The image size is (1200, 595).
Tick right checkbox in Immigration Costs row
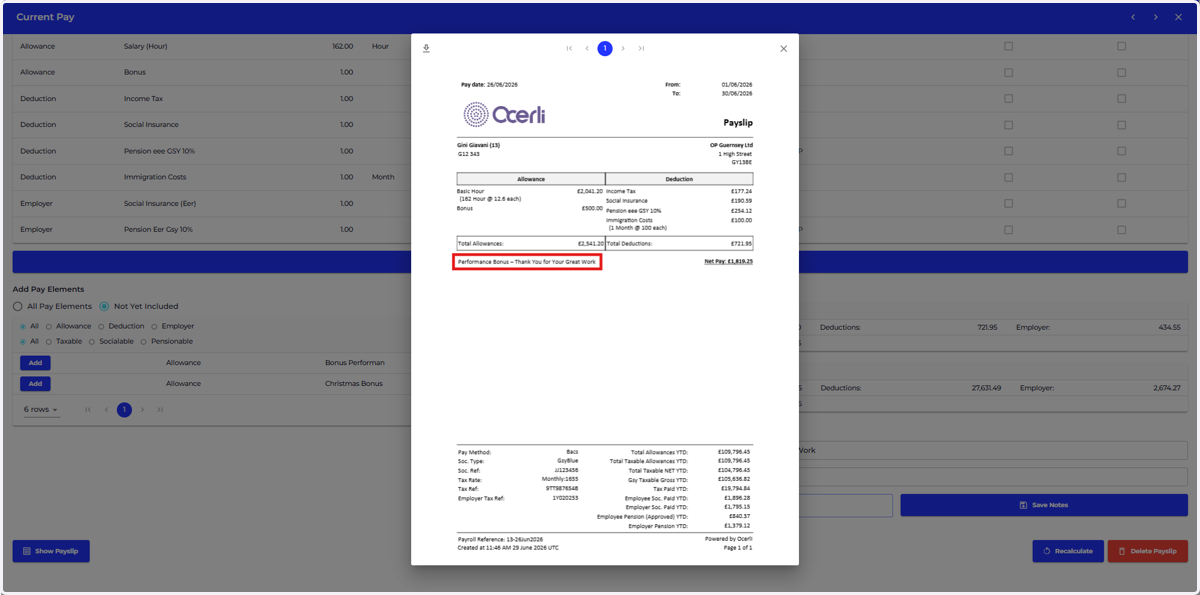[x=1121, y=177]
